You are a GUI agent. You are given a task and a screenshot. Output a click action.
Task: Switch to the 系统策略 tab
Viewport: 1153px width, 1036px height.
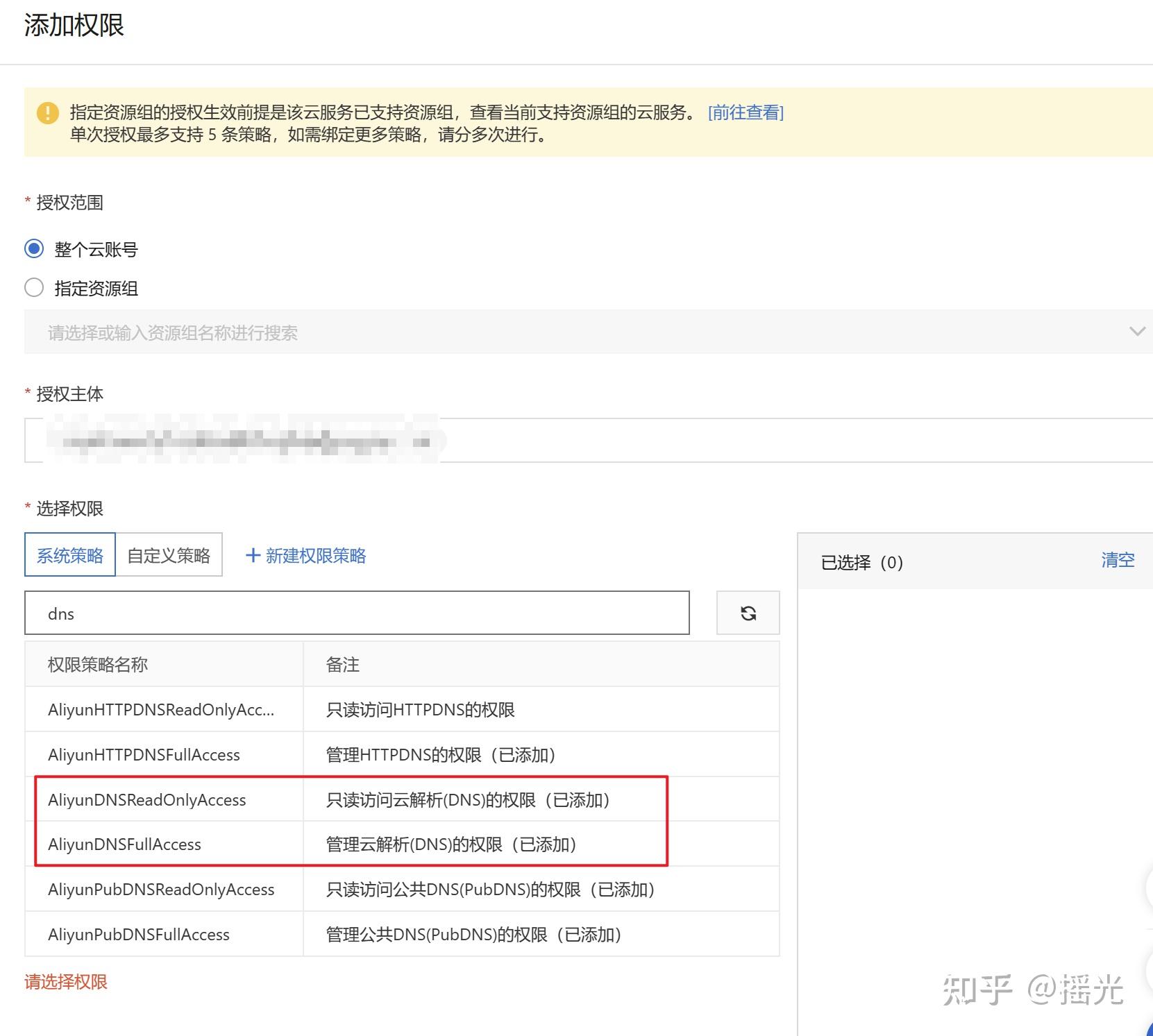click(x=69, y=554)
